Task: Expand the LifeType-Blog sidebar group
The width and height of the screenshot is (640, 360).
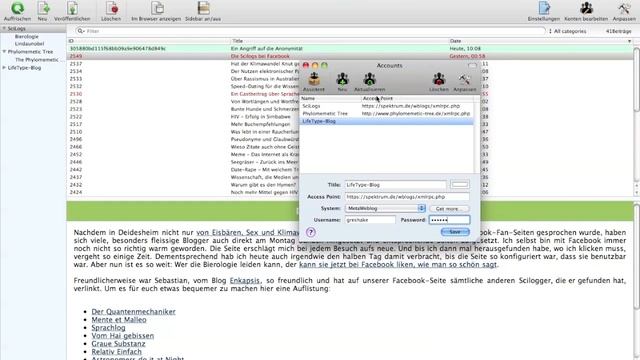Action: click(4, 68)
